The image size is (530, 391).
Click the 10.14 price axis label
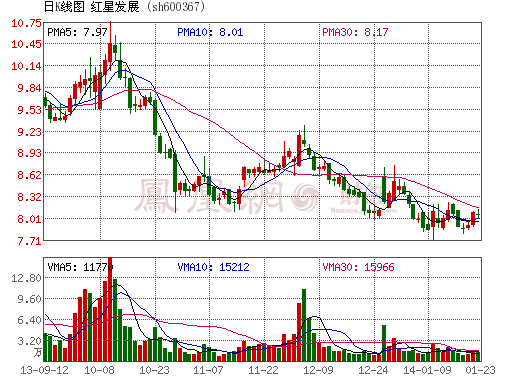[x=26, y=66]
